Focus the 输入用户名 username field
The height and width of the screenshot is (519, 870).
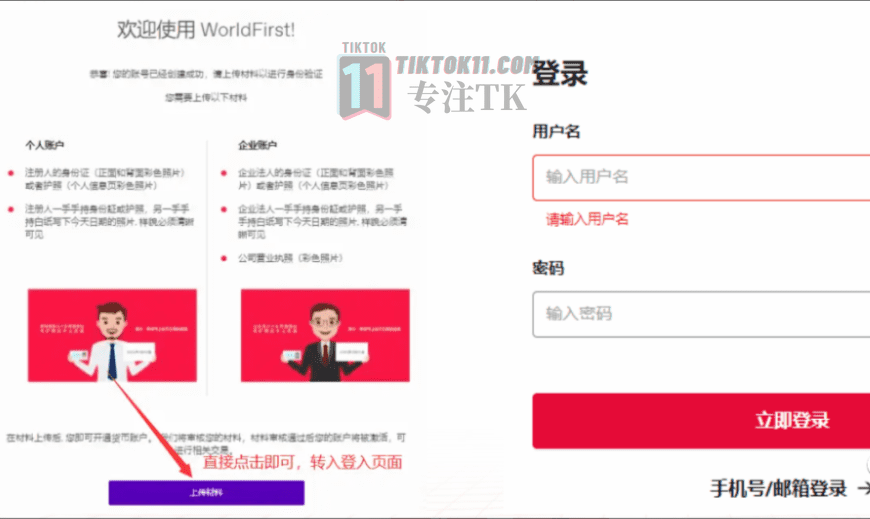point(701,178)
